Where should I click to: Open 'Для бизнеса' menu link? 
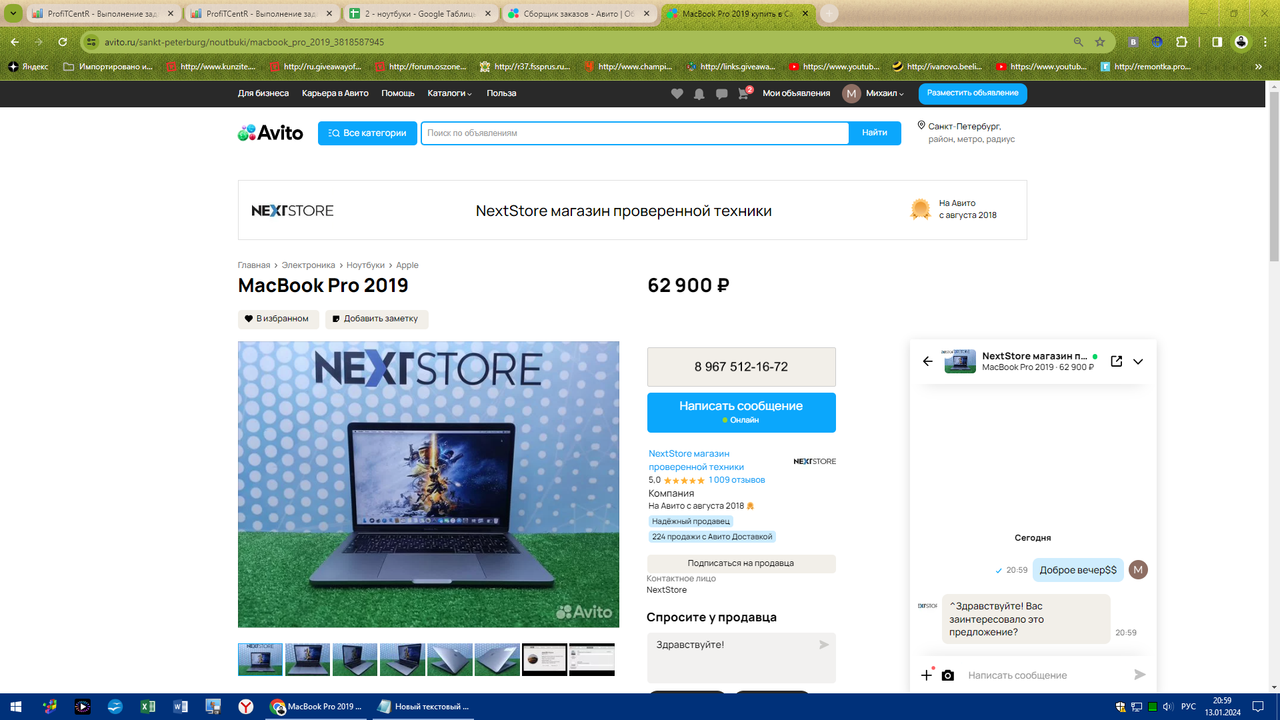click(x=263, y=93)
